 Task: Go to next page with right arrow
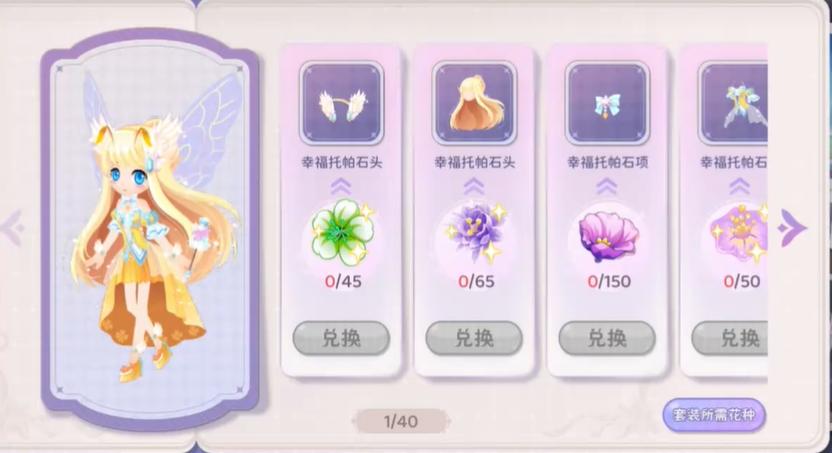coord(792,228)
